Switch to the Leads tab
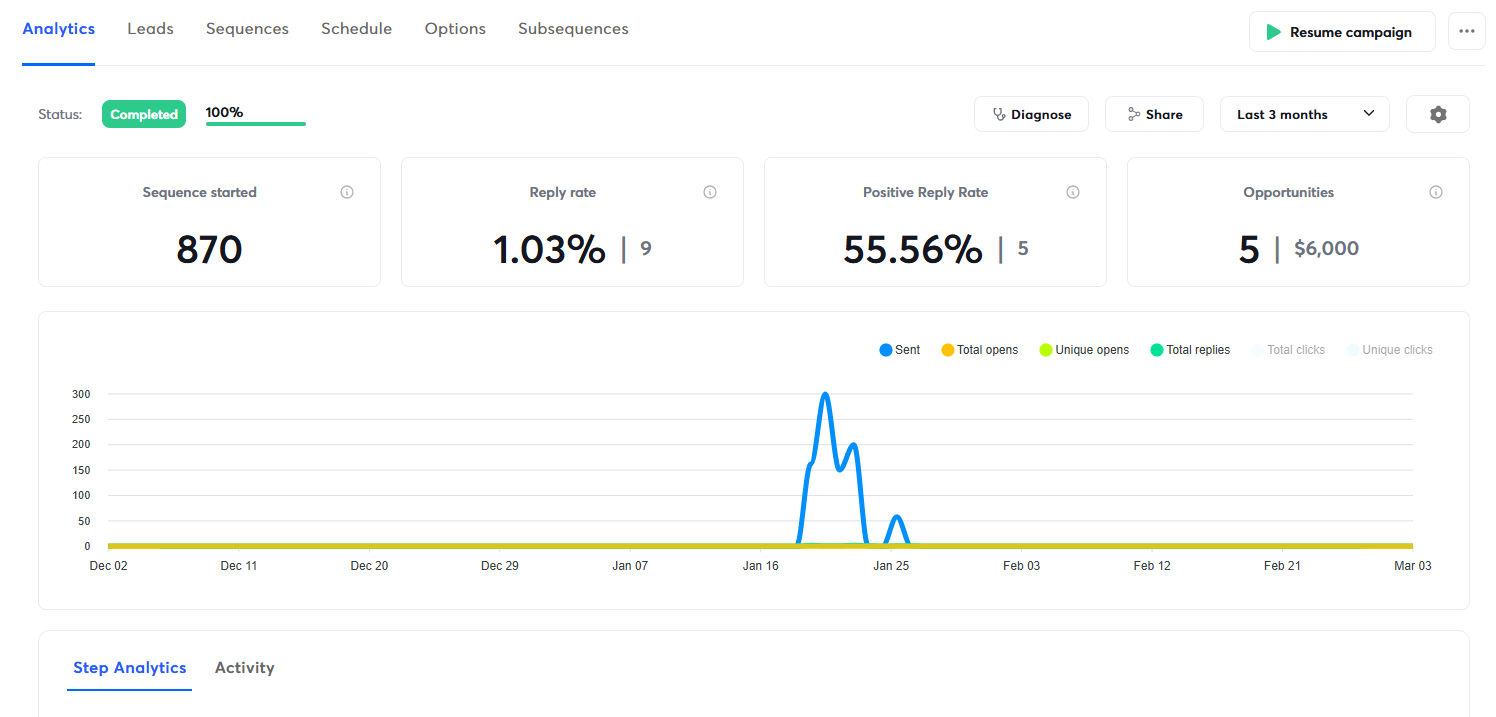Image resolution: width=1496 pixels, height=717 pixels. [x=150, y=29]
